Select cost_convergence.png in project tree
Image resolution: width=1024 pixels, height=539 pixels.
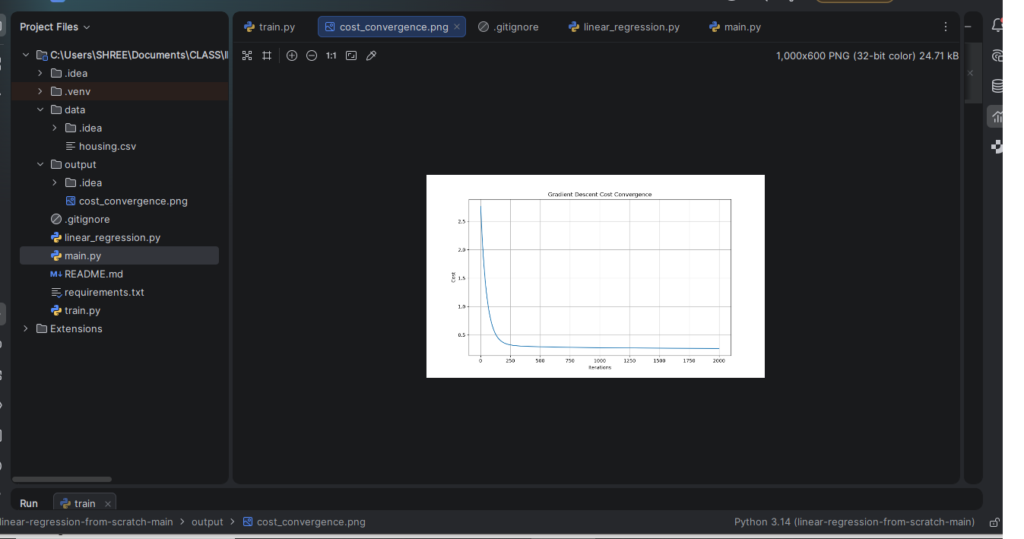point(127,201)
